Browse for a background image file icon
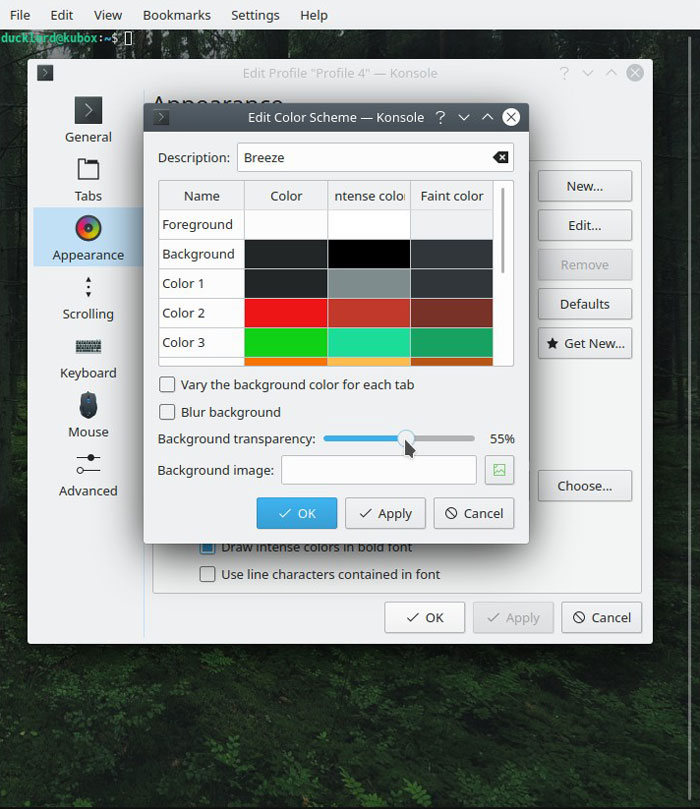The height and width of the screenshot is (809, 700). tap(499, 469)
